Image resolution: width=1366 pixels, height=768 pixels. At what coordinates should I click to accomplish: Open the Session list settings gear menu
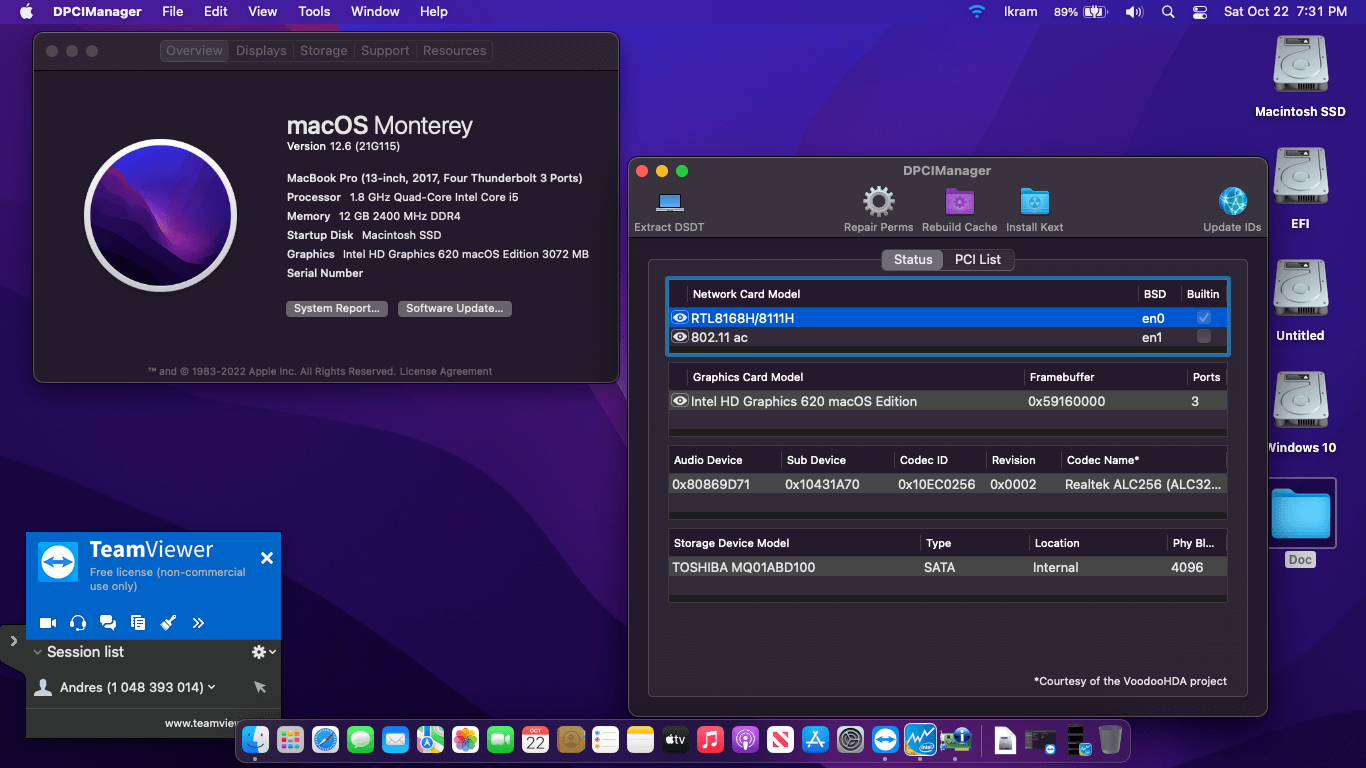257,651
